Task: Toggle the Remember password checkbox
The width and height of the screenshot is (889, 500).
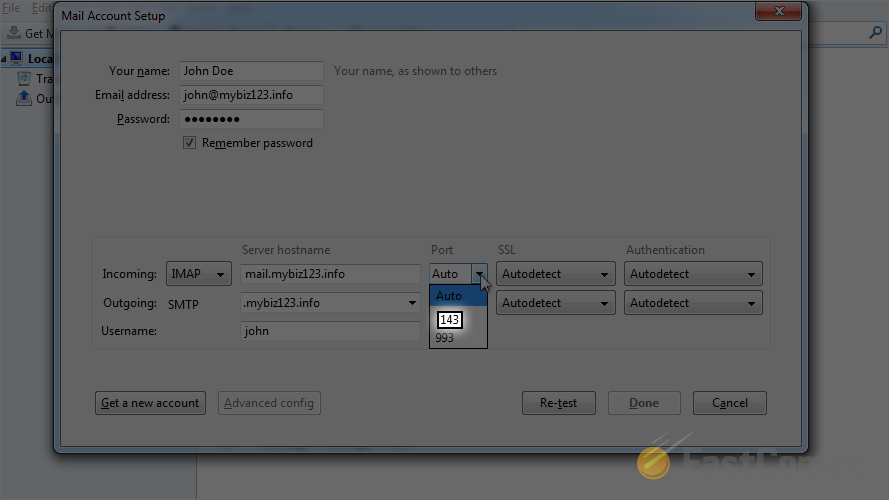Action: [189, 143]
